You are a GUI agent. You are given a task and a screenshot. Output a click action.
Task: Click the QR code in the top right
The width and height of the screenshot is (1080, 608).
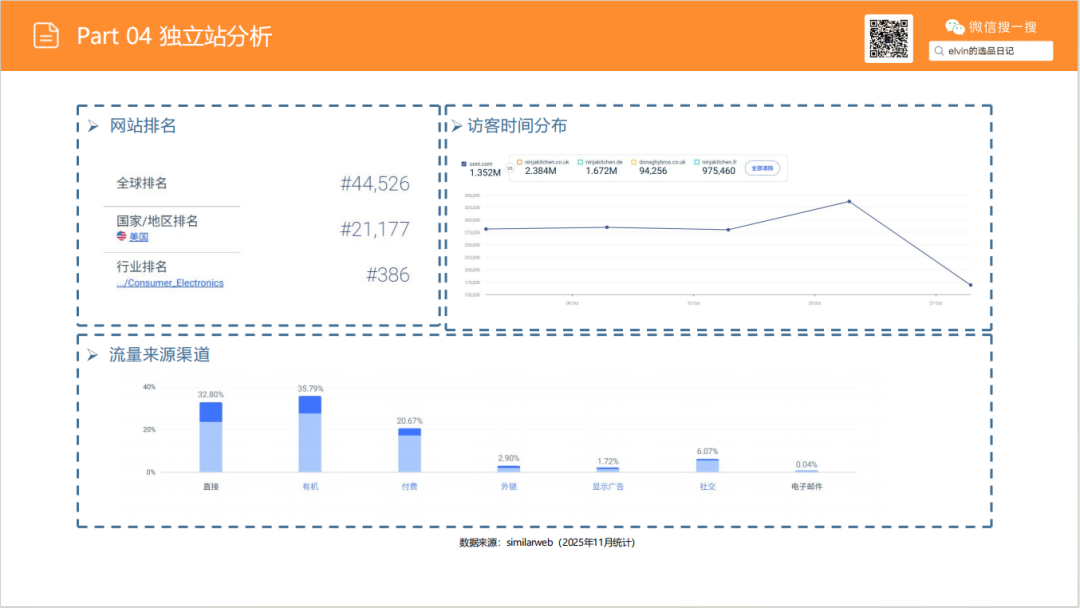pyautogui.click(x=888, y=38)
